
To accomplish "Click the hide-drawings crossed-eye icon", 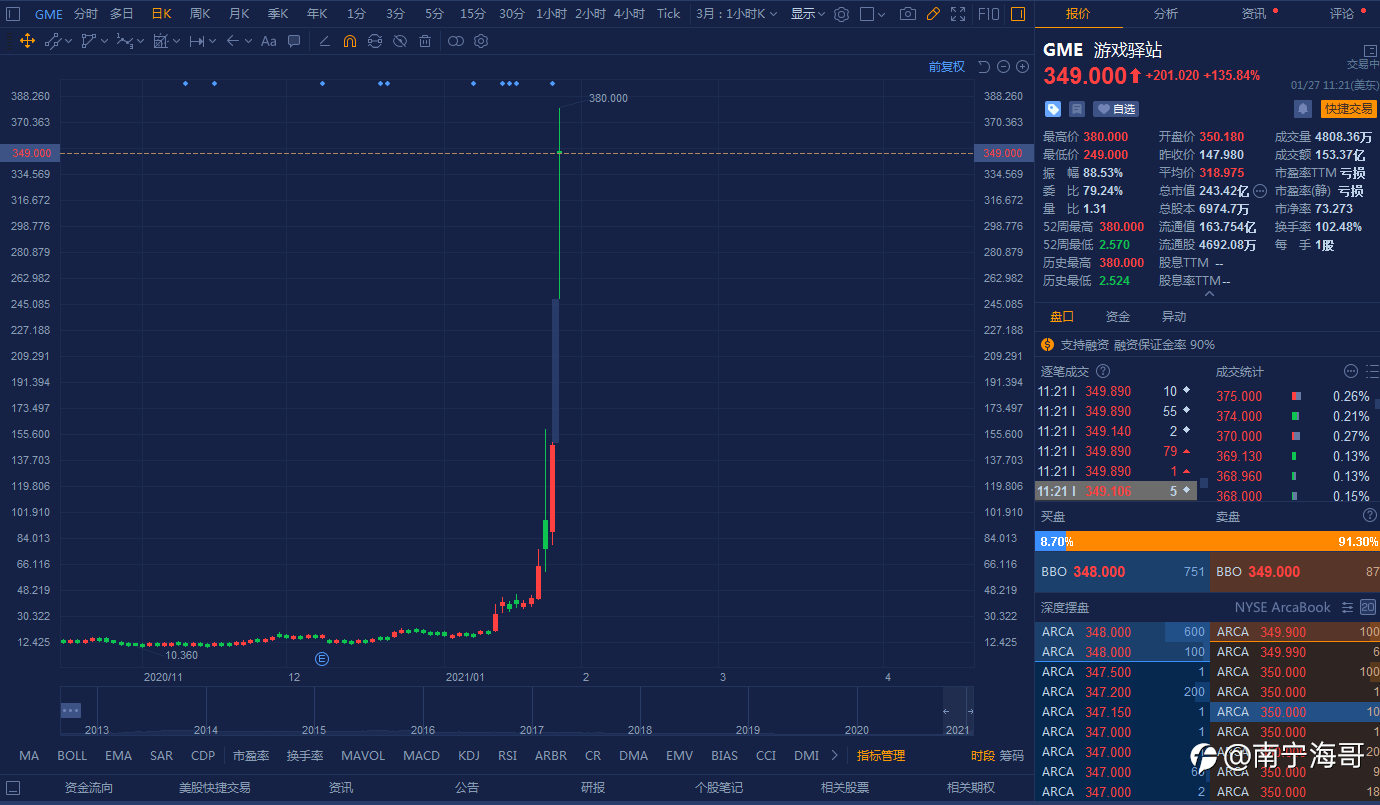I will 400,41.
